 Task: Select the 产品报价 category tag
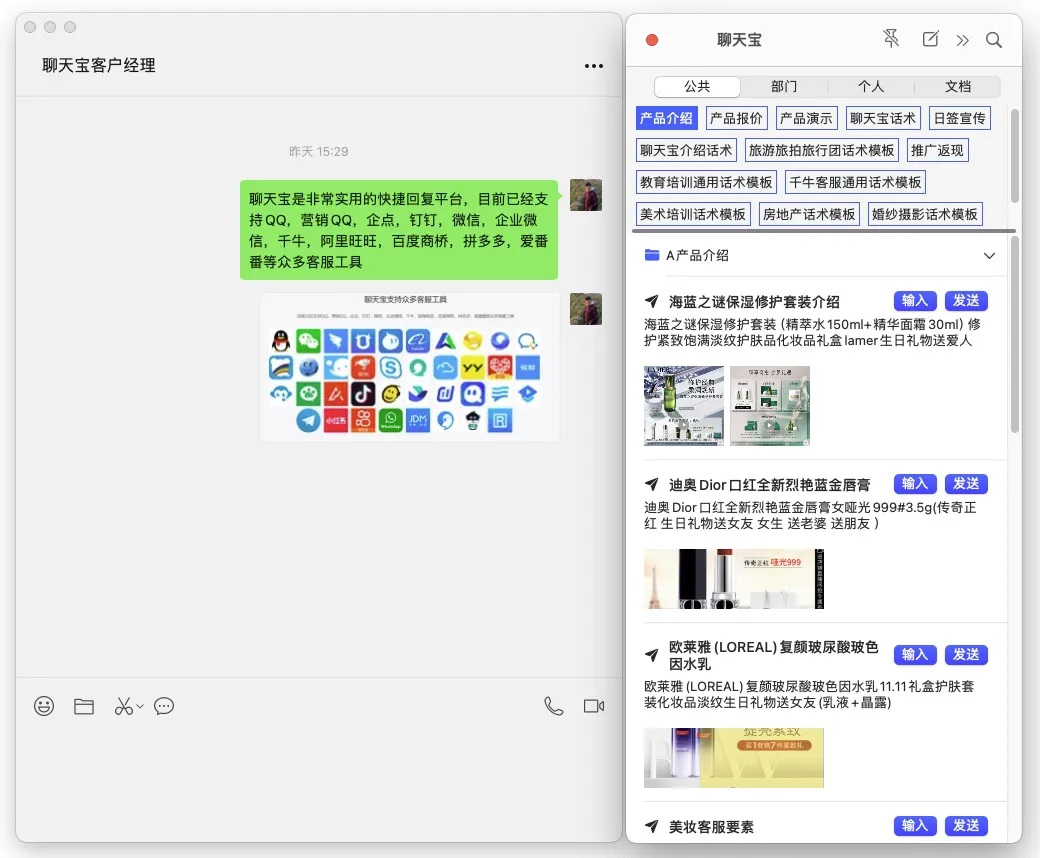coord(736,118)
